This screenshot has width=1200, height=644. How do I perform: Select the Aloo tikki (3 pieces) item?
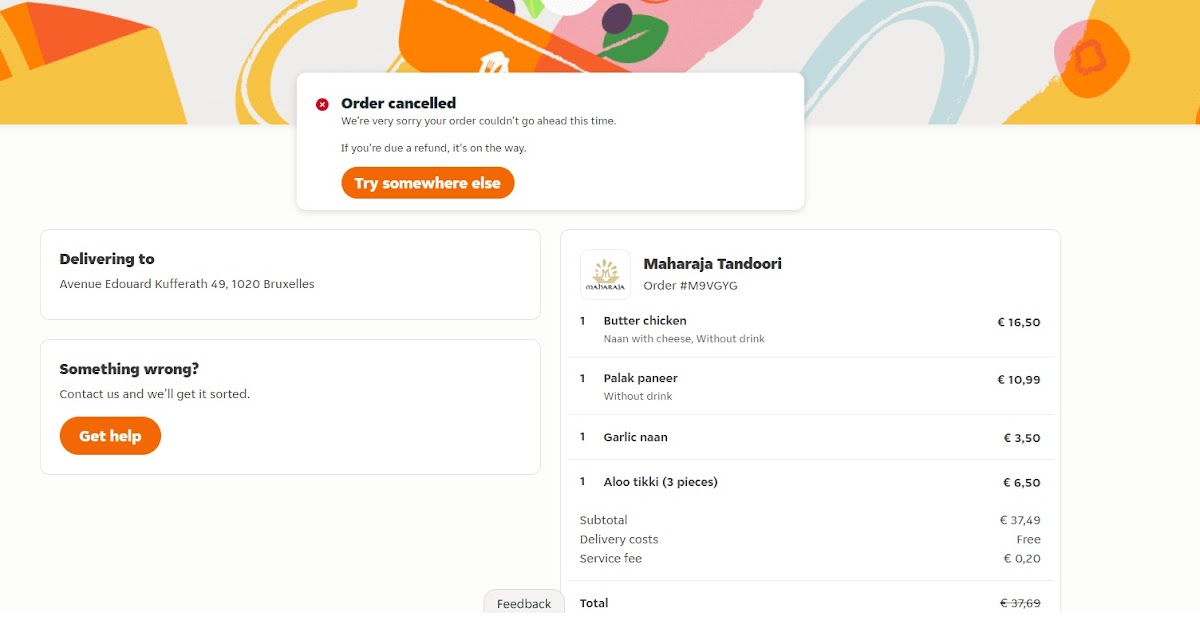coord(810,482)
